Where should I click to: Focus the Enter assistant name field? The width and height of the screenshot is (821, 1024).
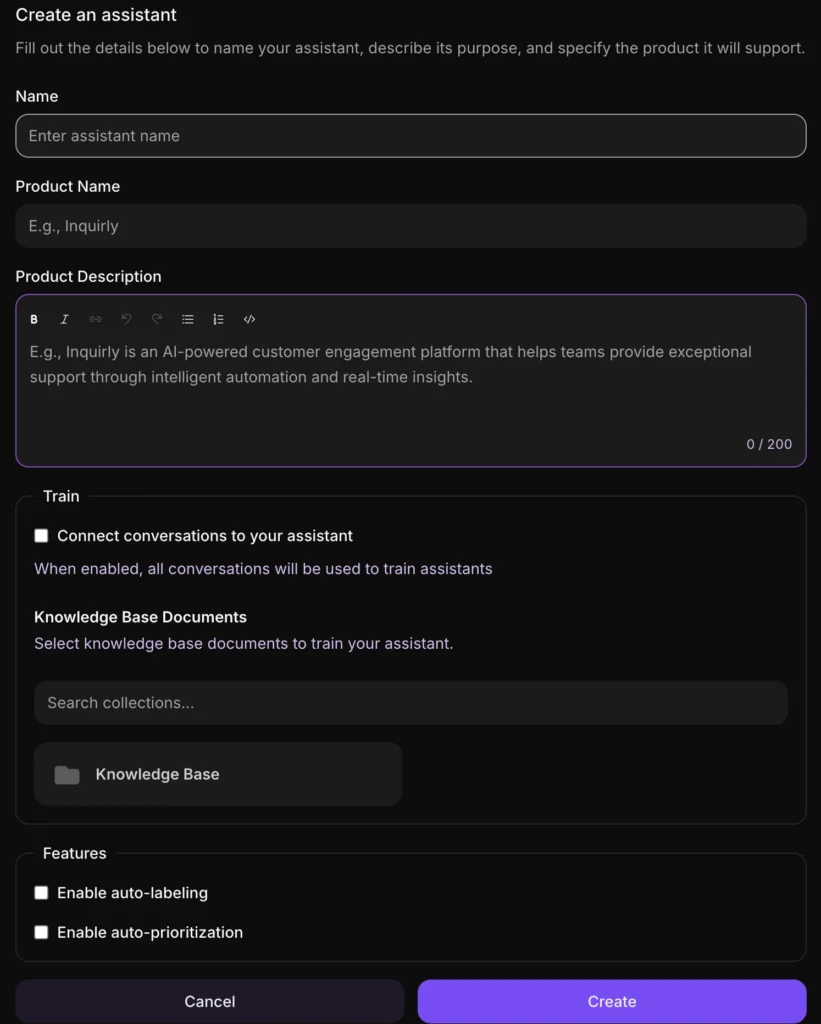[411, 136]
